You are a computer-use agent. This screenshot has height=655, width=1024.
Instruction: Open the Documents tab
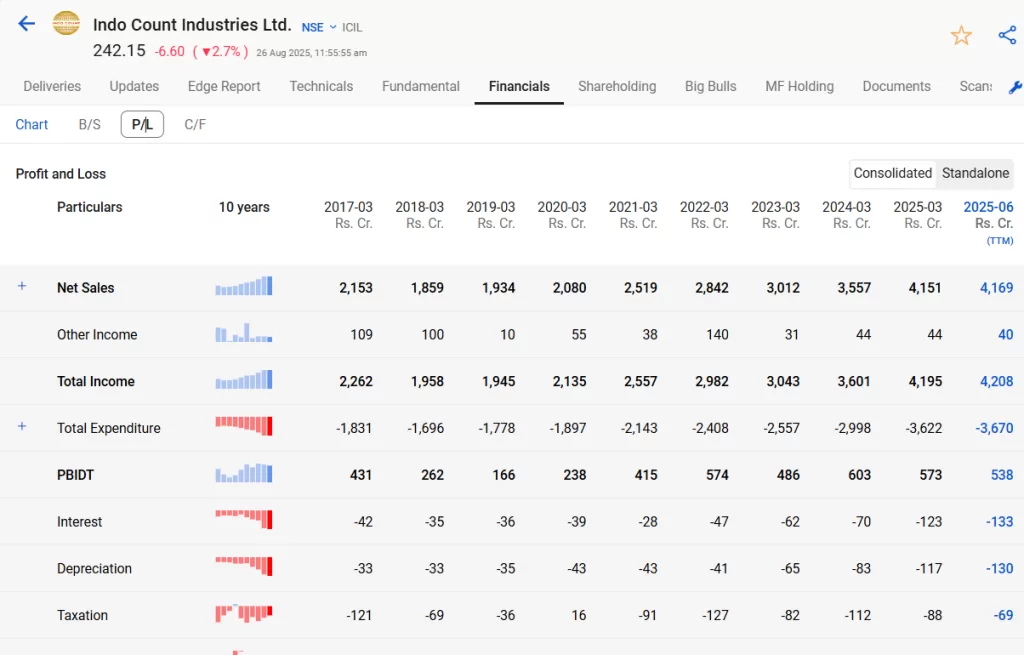point(897,86)
